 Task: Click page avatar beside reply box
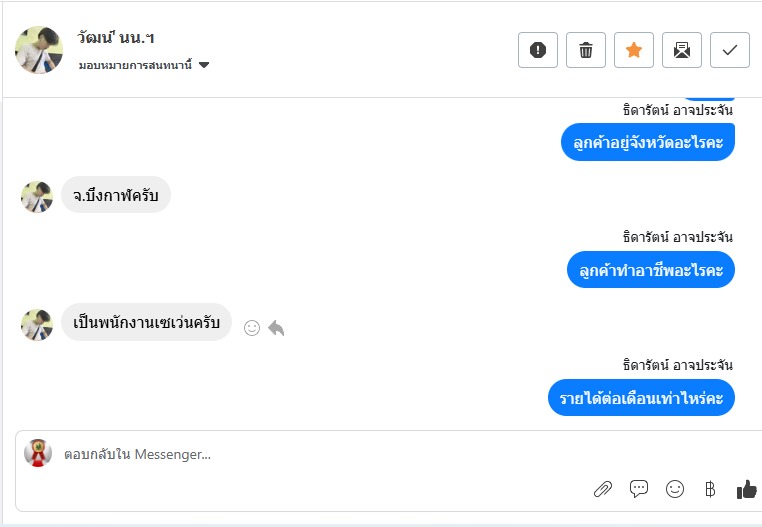[38, 453]
